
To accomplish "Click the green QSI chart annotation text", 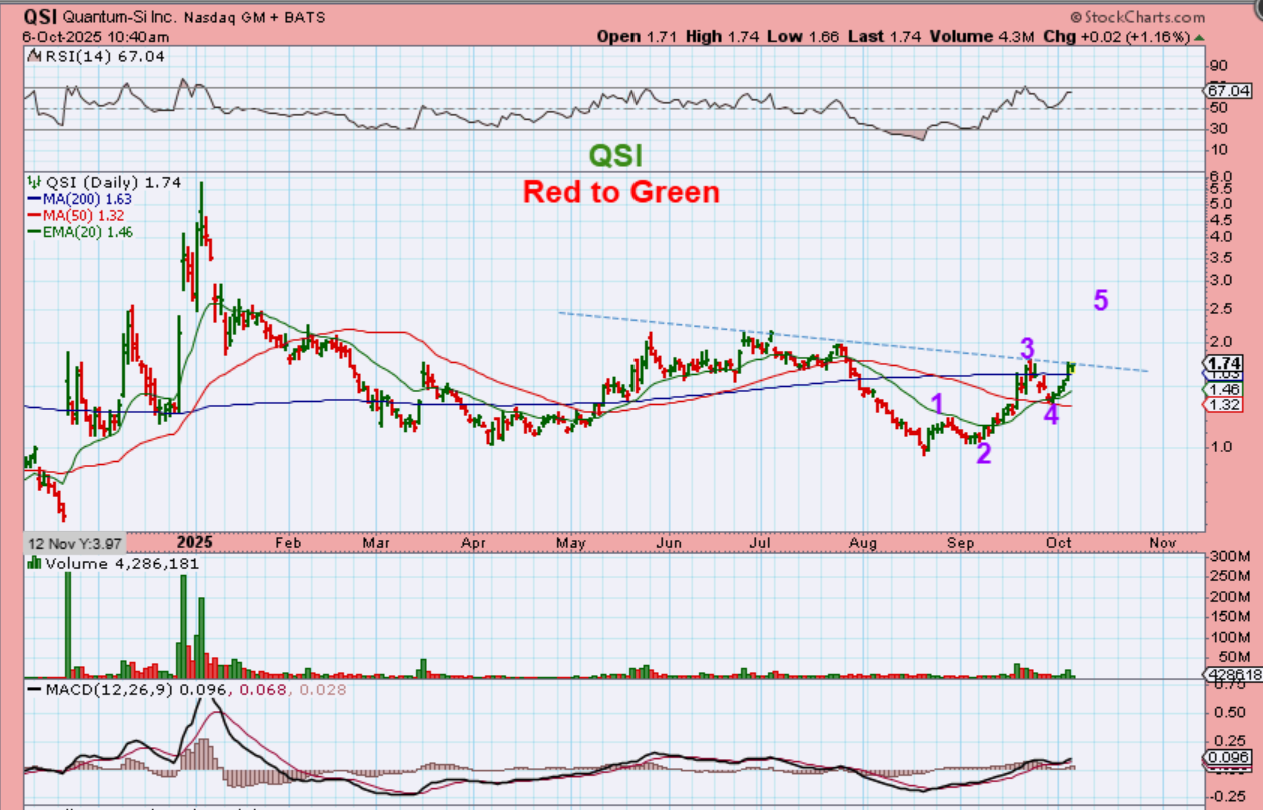I will [615, 155].
